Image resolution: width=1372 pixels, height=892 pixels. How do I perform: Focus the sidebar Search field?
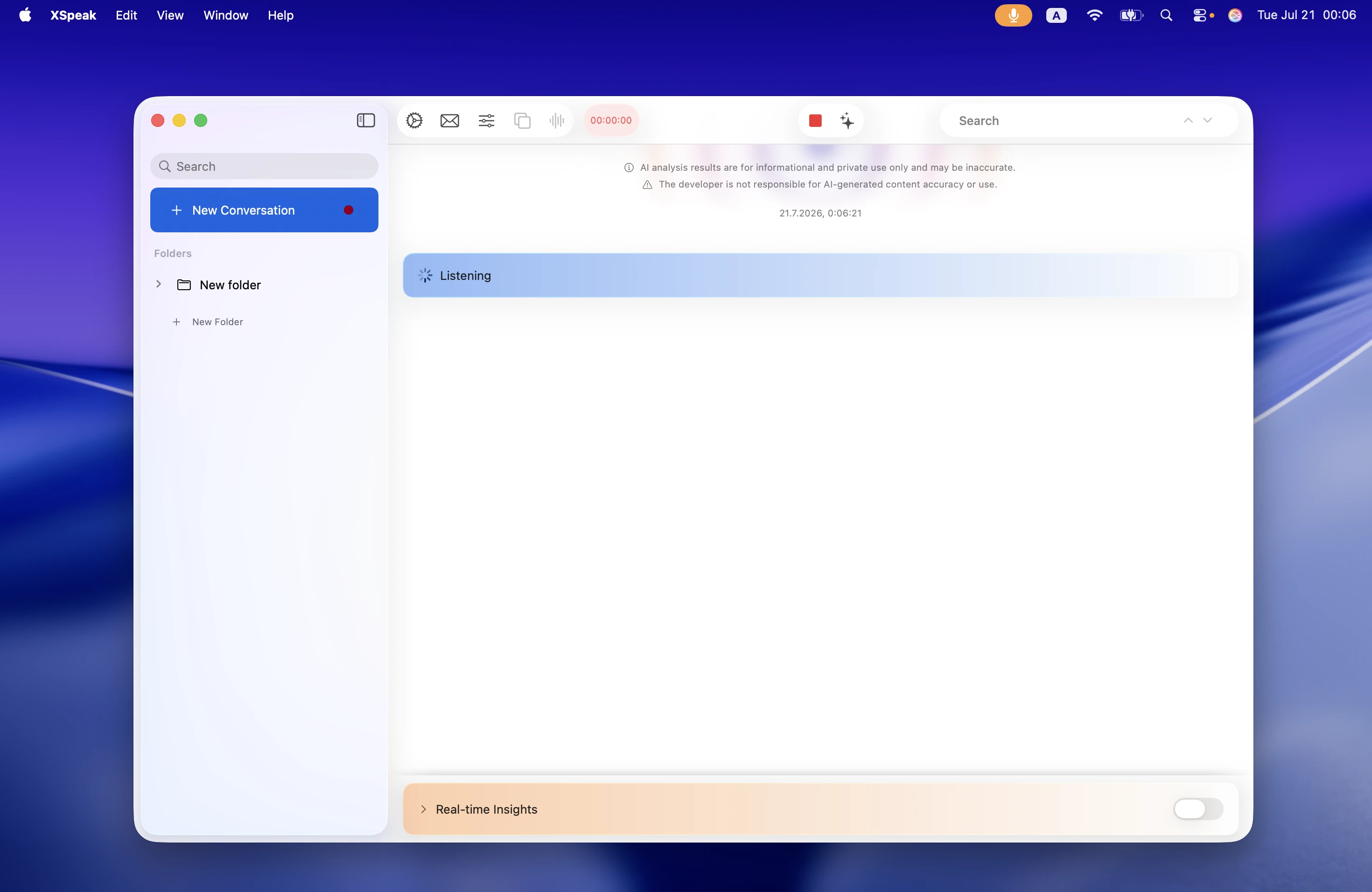[264, 167]
